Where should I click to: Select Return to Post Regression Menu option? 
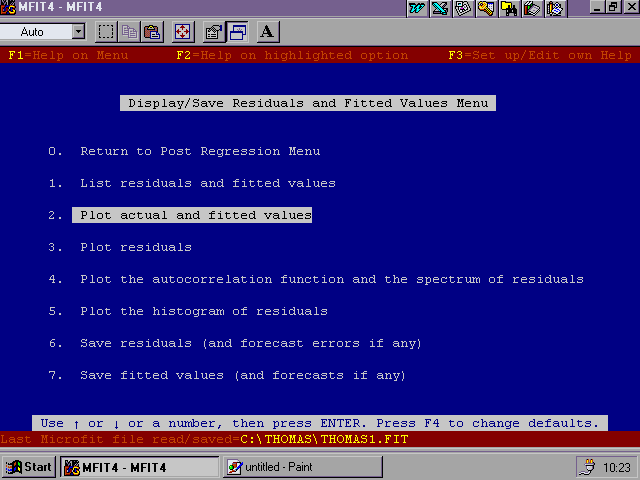[200, 151]
